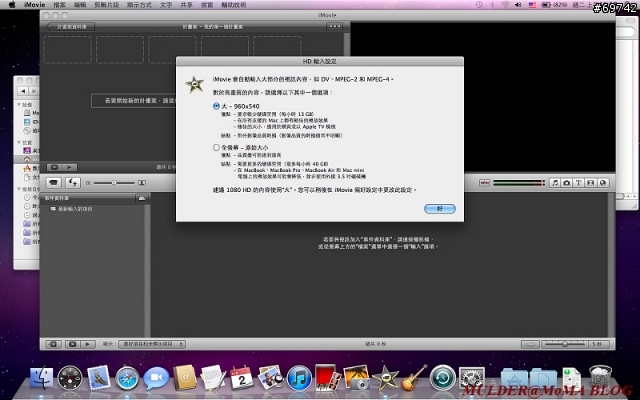
Task: Collapse the 裝置 section in Finder sidebar
Action: 19,105
